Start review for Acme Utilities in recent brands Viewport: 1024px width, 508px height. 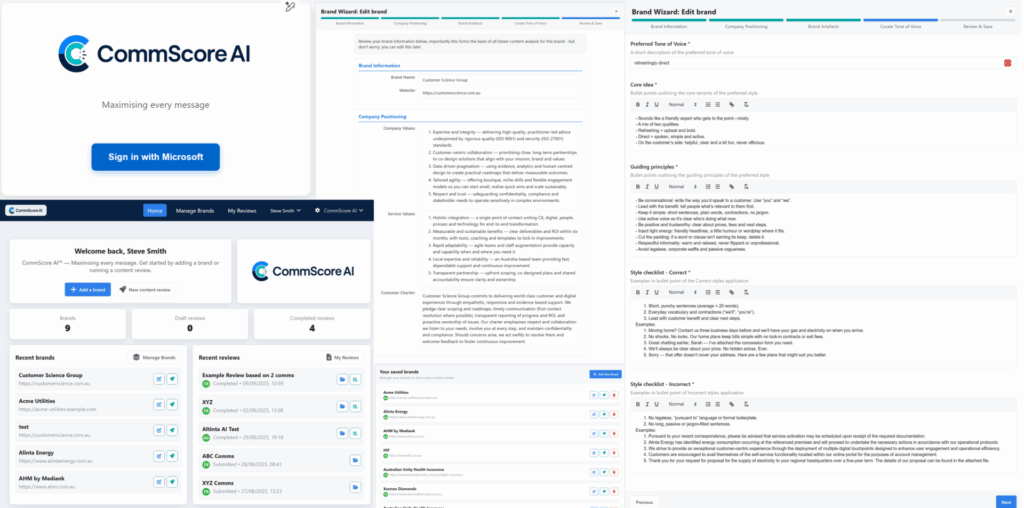click(x=173, y=403)
